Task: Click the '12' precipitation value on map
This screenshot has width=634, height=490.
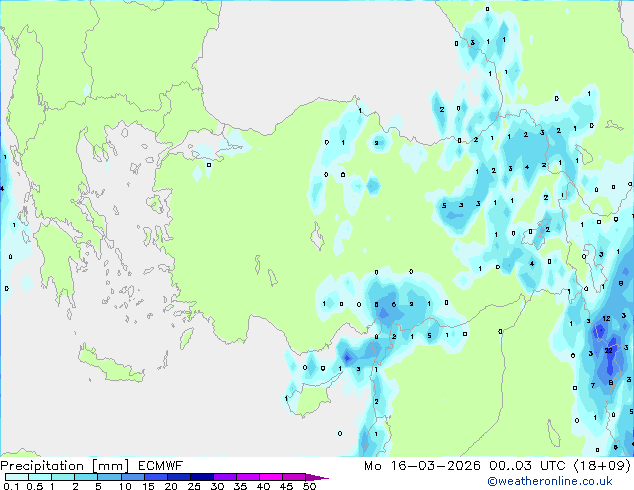Action: (606, 319)
